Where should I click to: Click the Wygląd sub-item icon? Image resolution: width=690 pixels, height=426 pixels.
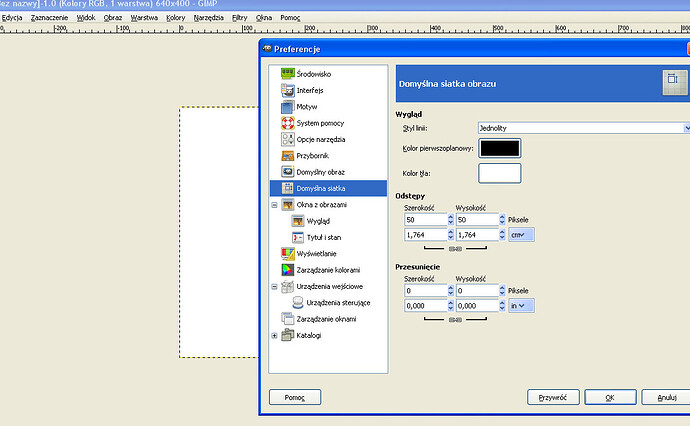tap(298, 220)
